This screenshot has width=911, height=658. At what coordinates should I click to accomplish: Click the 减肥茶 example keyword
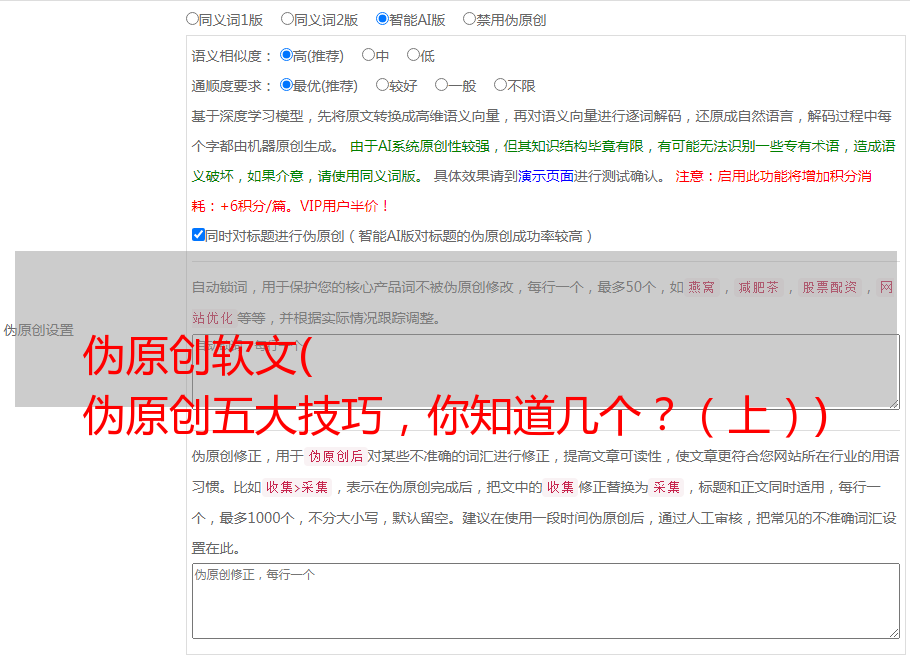click(758, 287)
